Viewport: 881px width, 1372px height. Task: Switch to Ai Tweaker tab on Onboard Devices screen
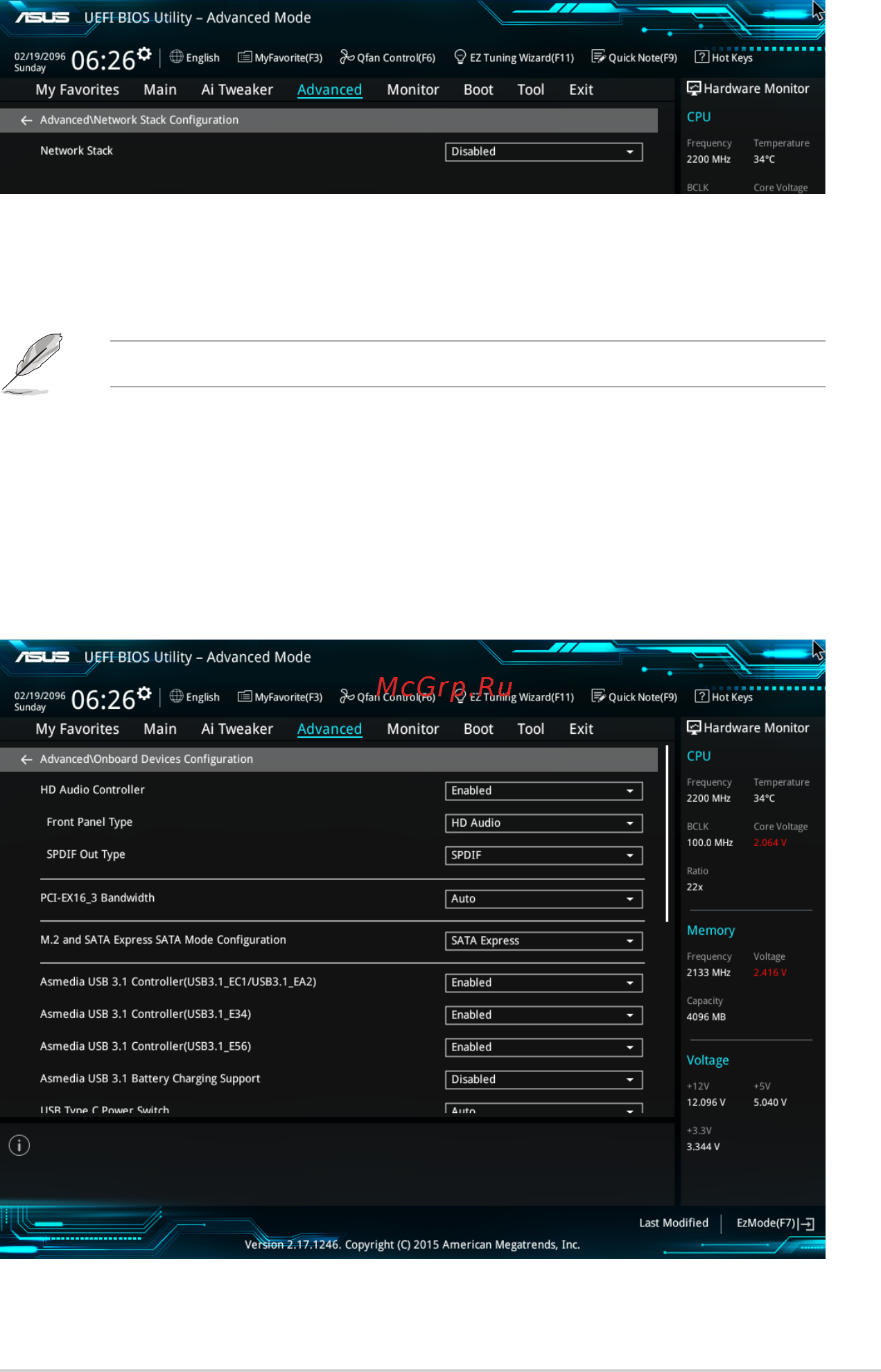(x=237, y=729)
